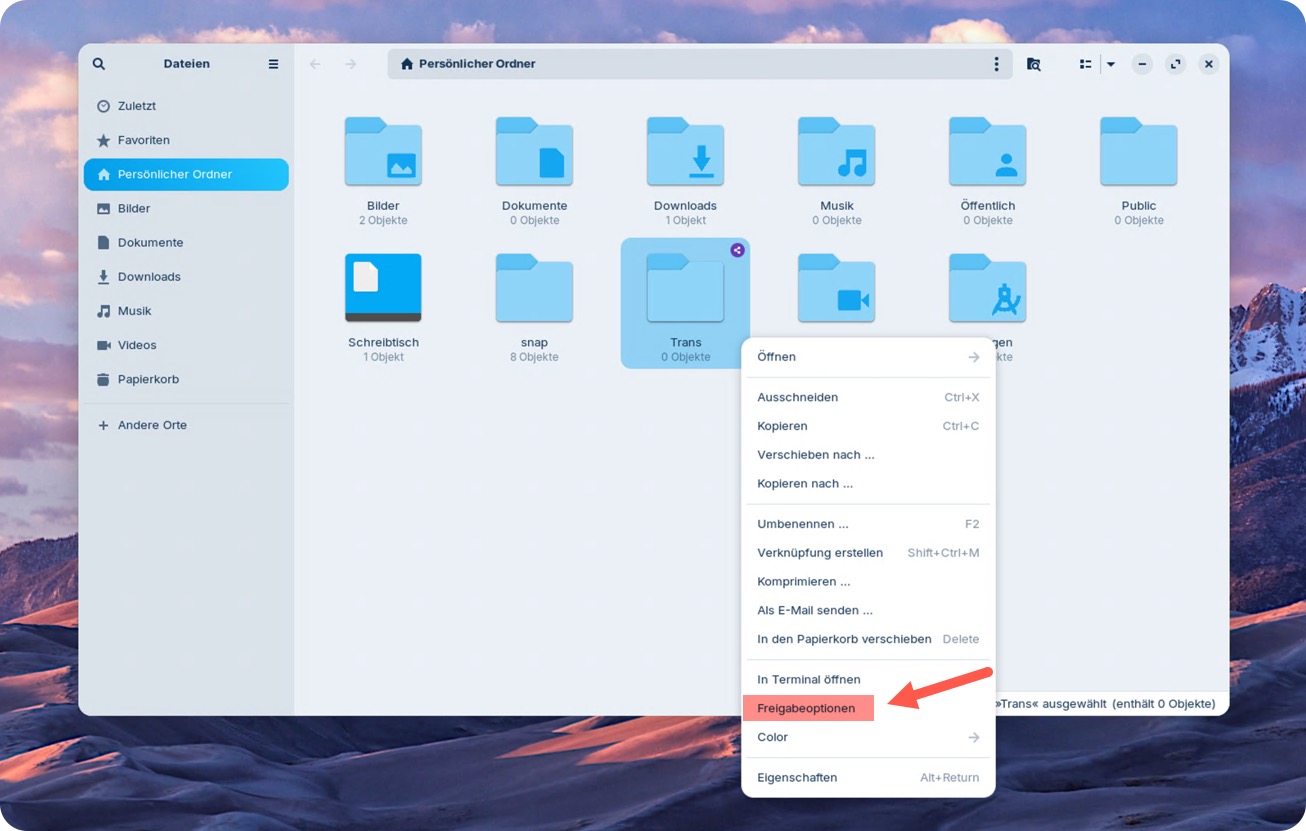Switch to list view using the toolbar icon

click(x=1085, y=63)
